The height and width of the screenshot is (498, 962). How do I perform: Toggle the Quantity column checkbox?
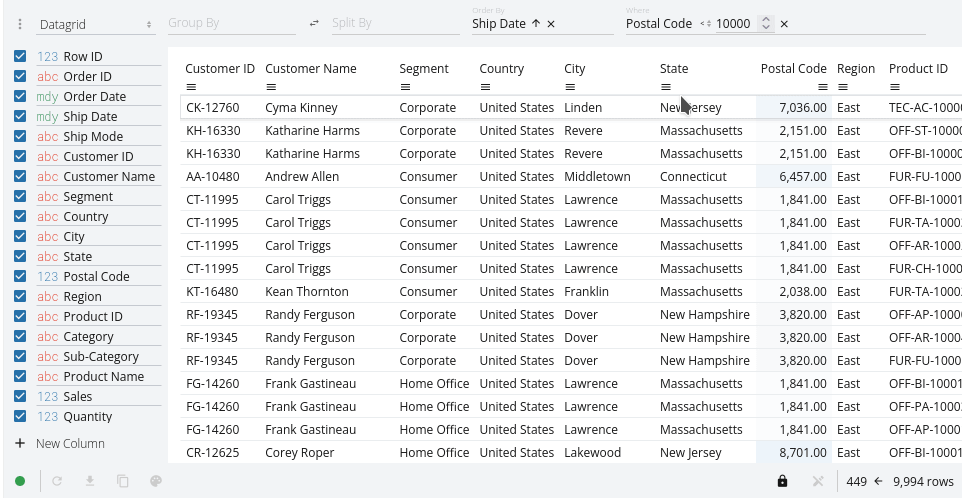(20, 417)
